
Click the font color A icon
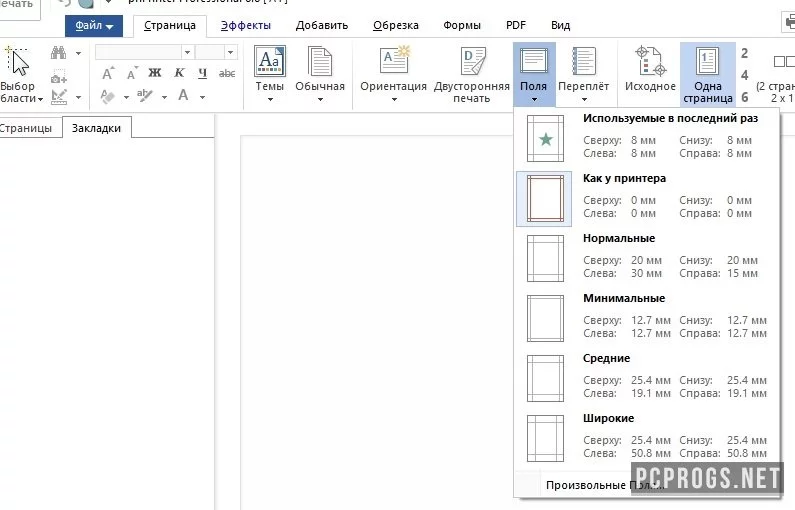point(183,95)
